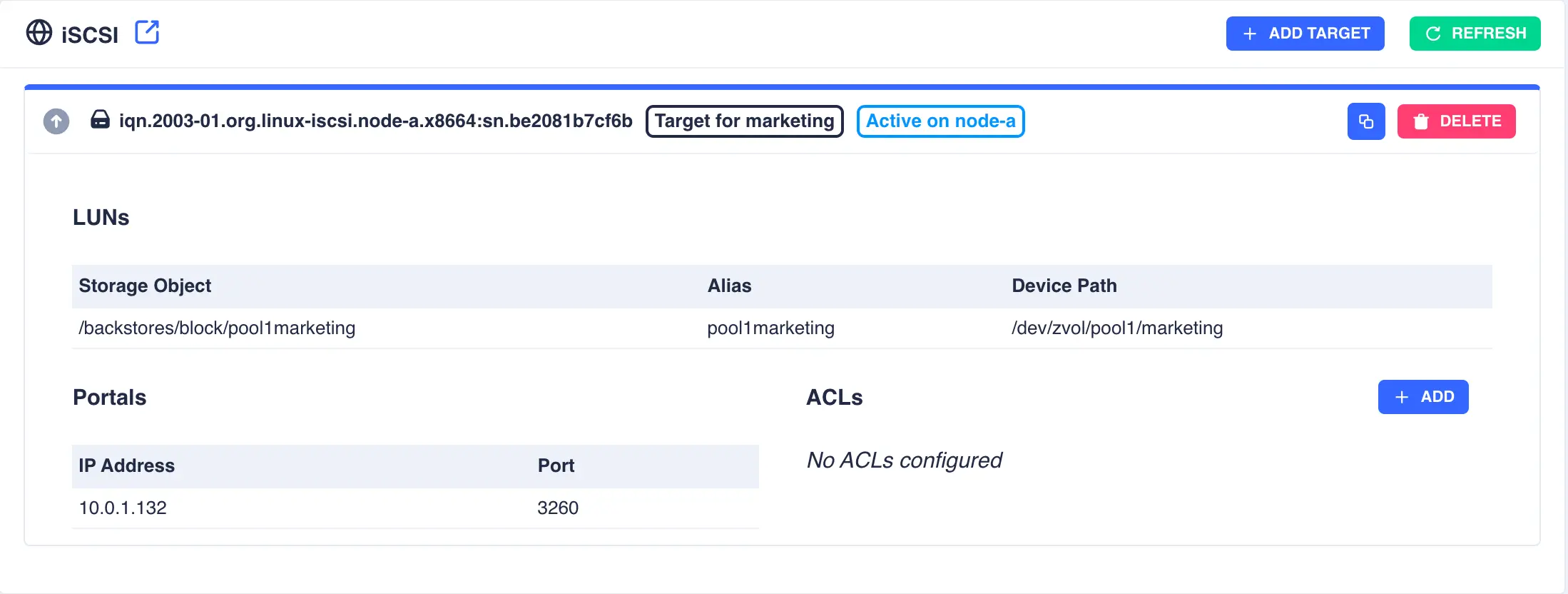This screenshot has height=594, width=1568.
Task: Click the plus icon on the ACLs ADD button
Action: [1402, 397]
